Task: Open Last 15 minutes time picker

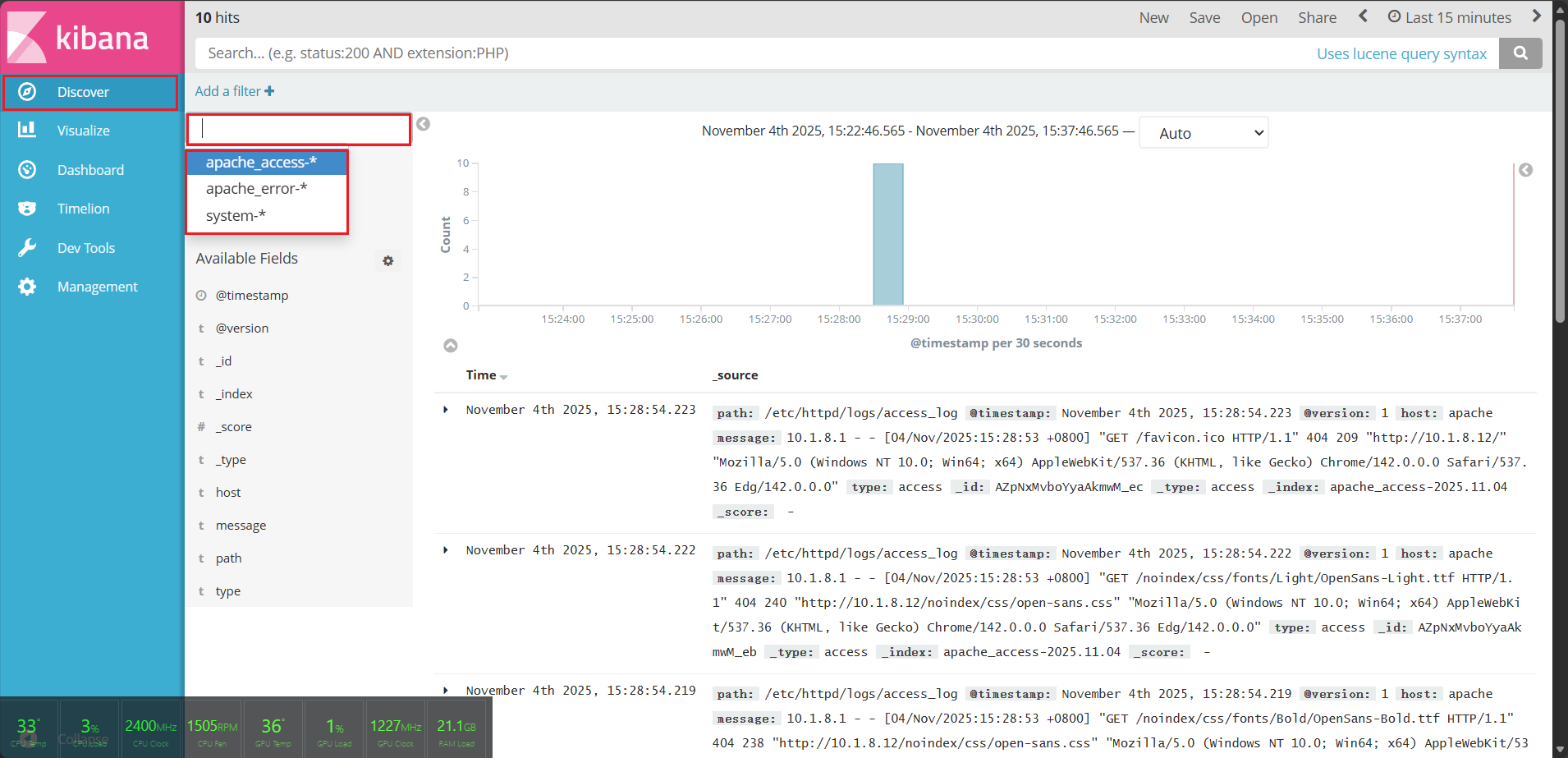Action: pyautogui.click(x=1449, y=17)
